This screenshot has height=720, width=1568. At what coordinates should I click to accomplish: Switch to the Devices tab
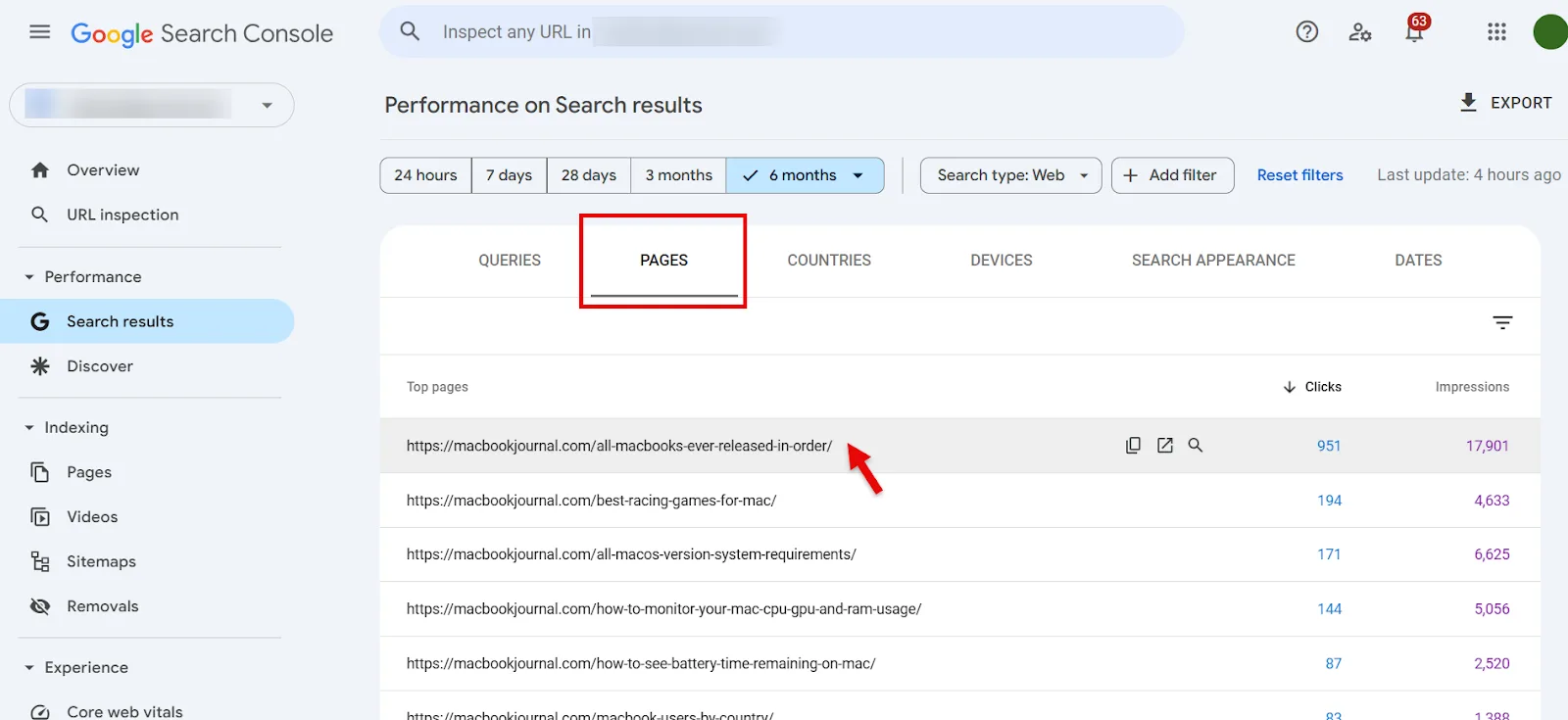tap(1002, 261)
